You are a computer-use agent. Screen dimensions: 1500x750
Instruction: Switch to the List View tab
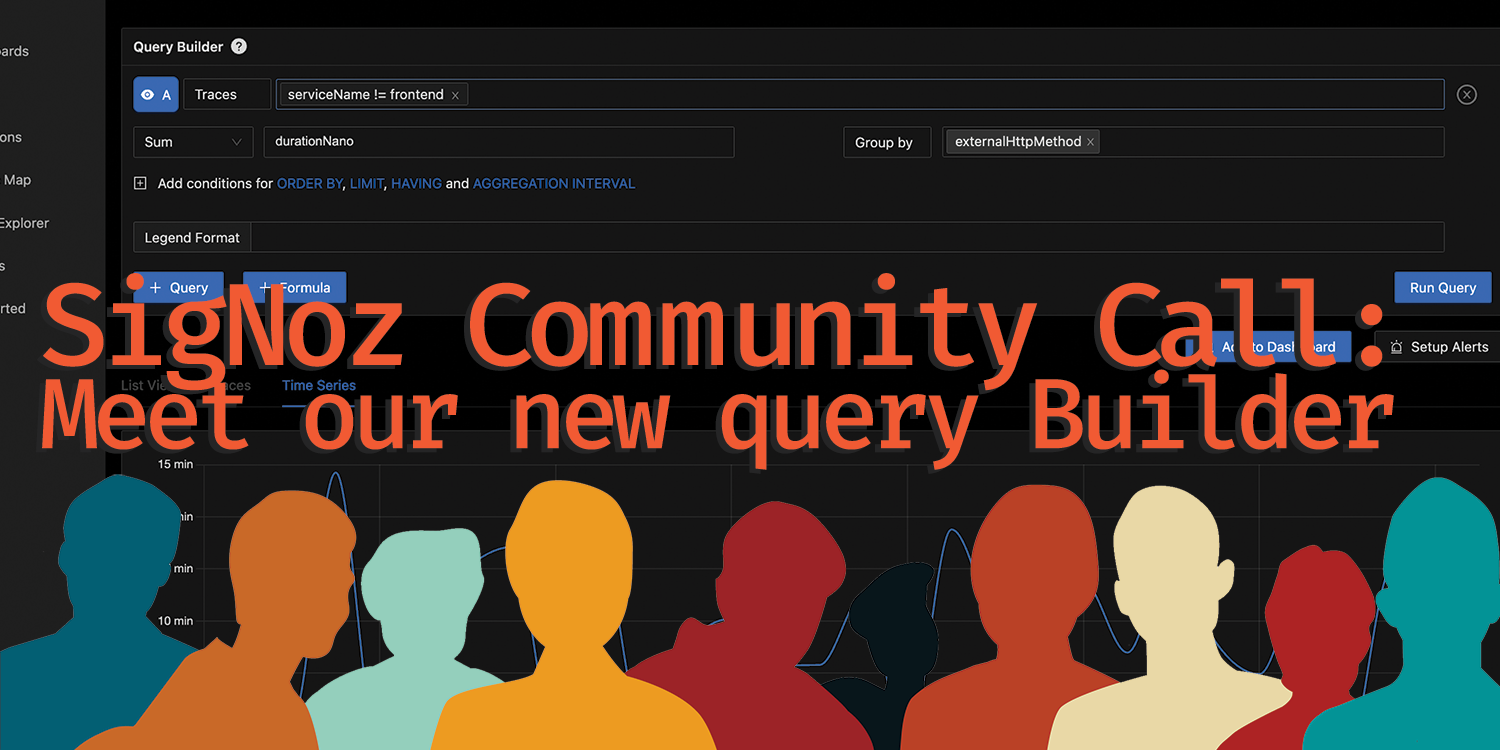pyautogui.click(x=146, y=385)
